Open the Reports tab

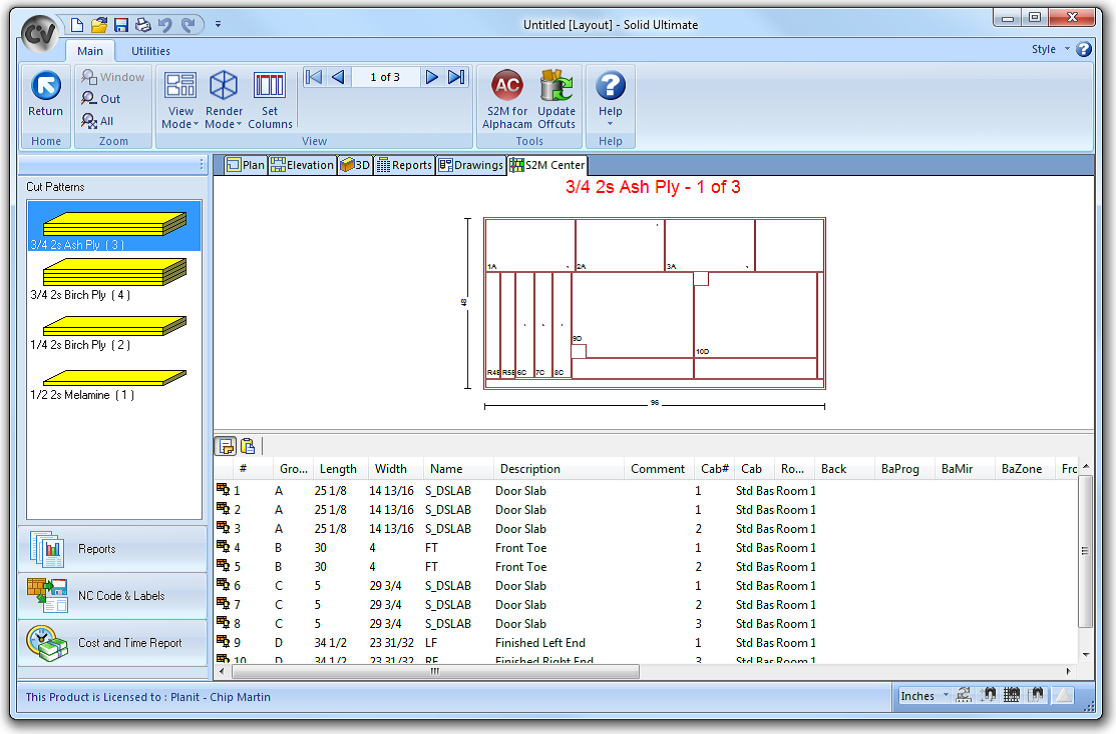[x=404, y=165]
